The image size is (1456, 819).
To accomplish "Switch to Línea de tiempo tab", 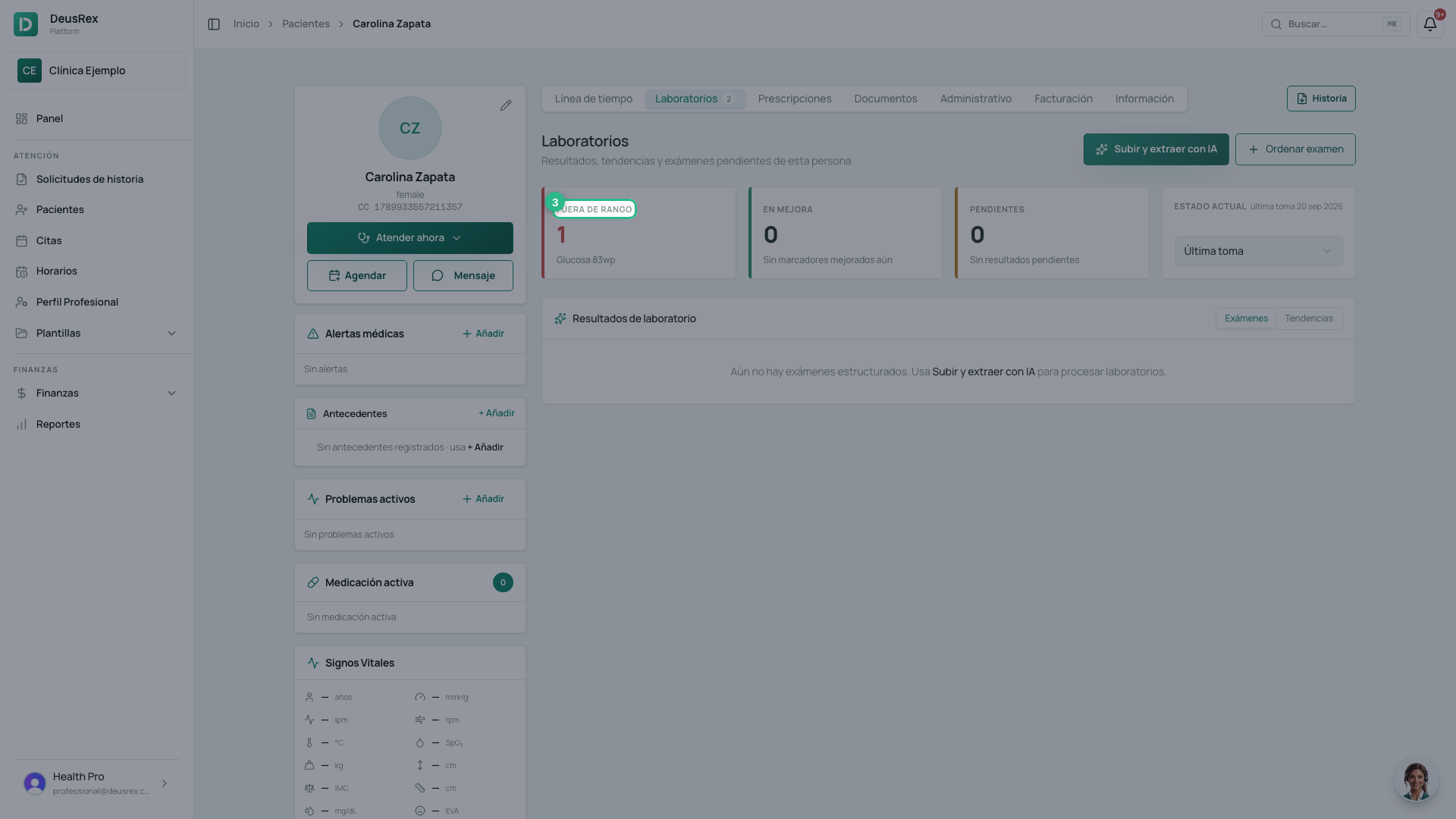I will (x=594, y=99).
